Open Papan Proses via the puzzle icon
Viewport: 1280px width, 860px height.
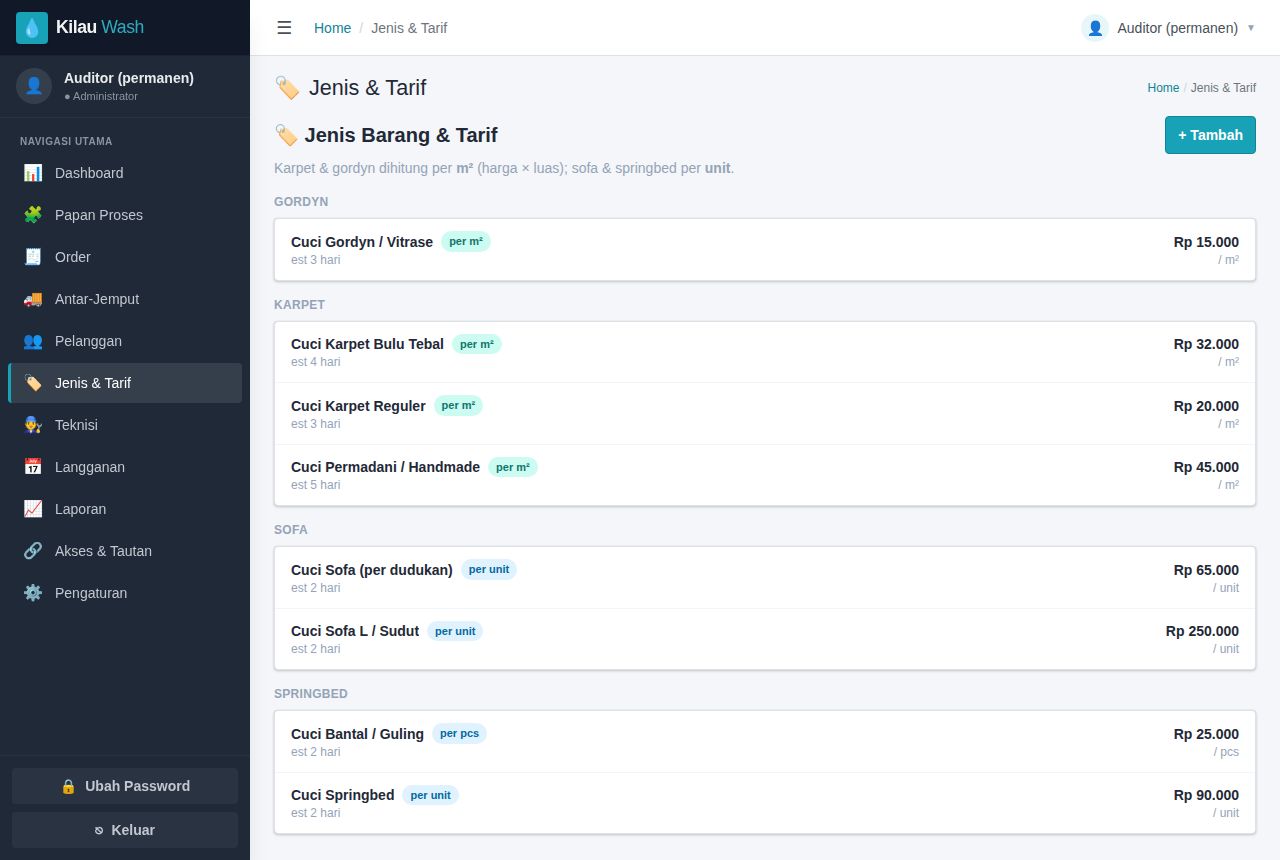pos(33,215)
